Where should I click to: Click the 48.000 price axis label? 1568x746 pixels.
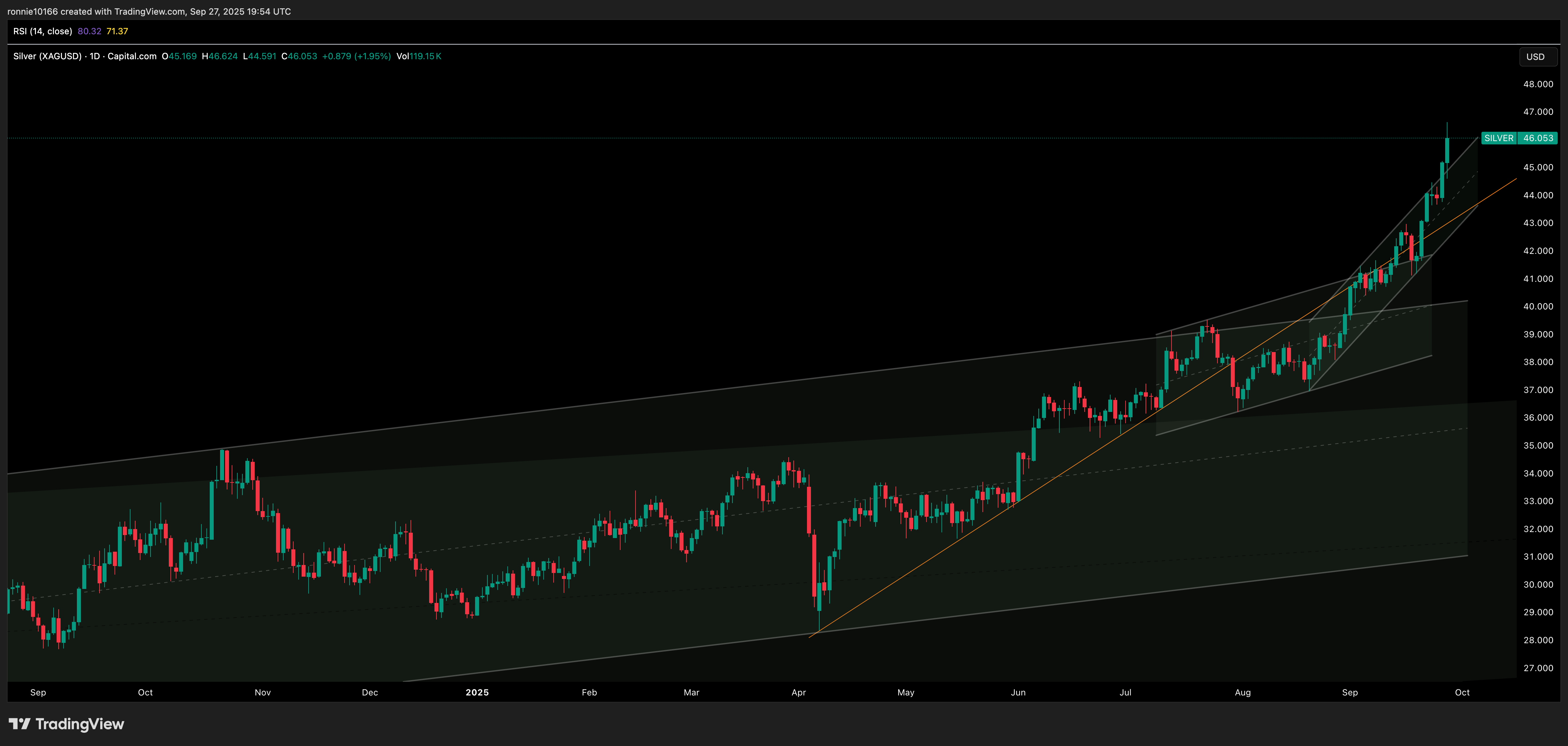tap(1538, 84)
